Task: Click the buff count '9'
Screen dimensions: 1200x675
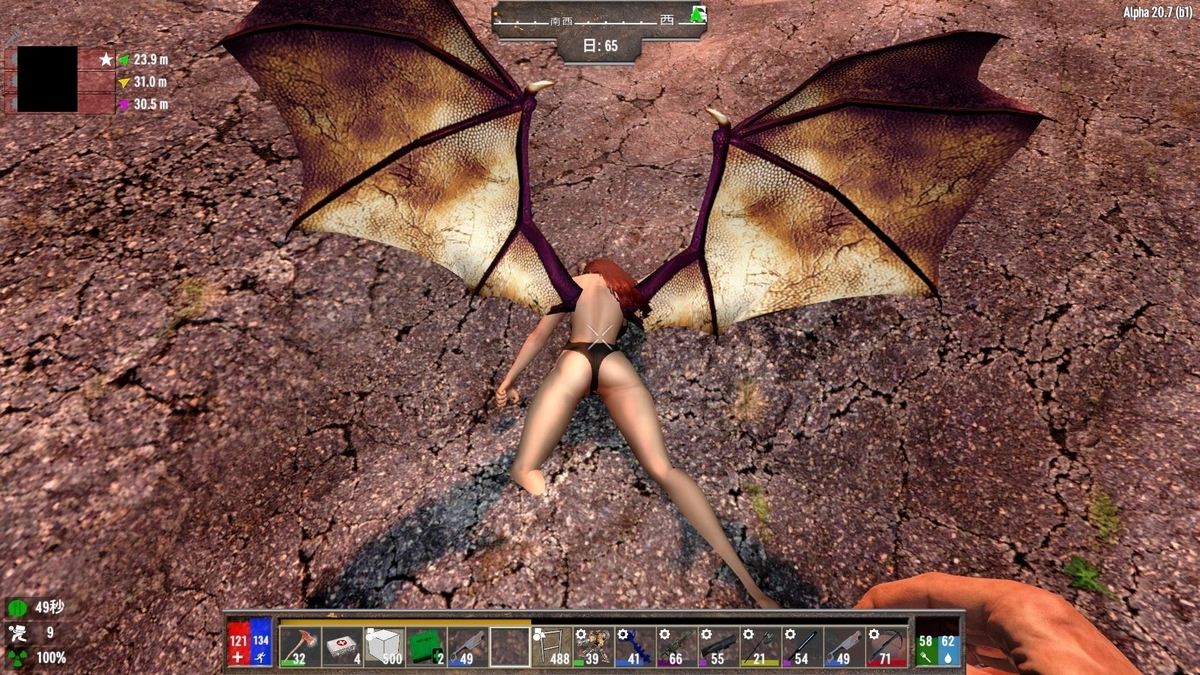Action: [50, 633]
